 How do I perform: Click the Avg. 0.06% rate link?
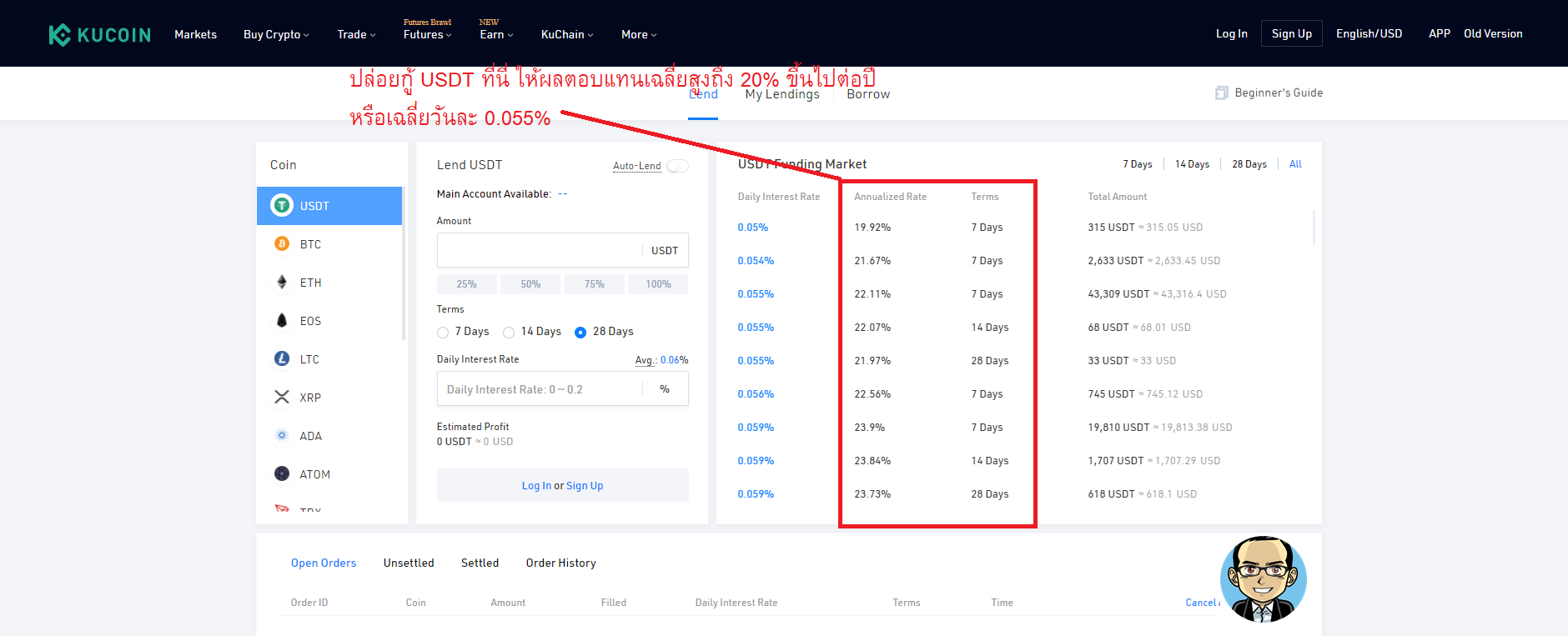pos(661,360)
